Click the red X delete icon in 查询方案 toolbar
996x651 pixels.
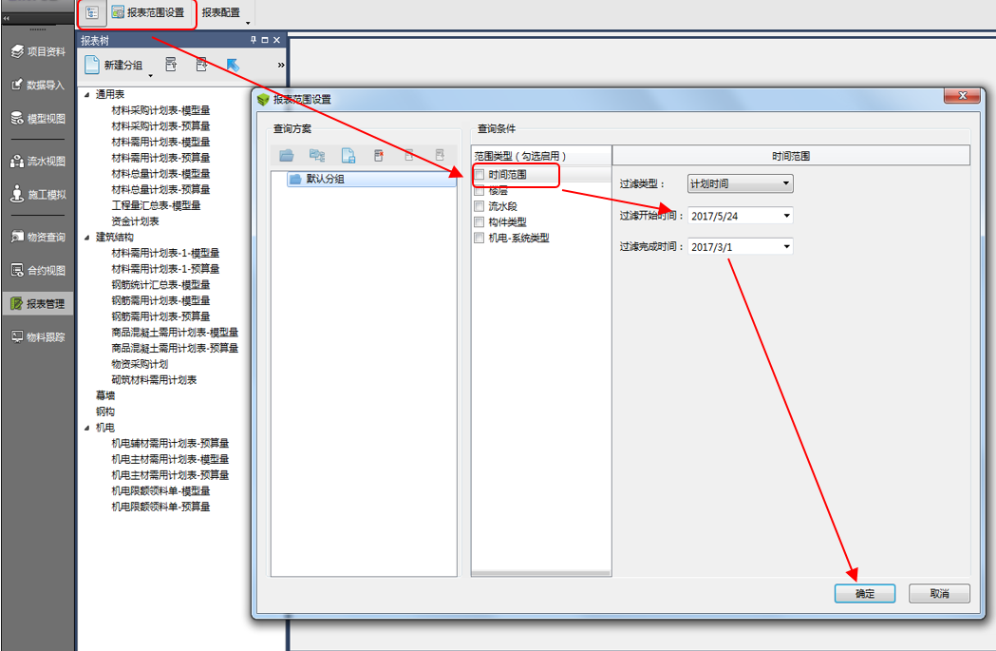(x=379, y=155)
